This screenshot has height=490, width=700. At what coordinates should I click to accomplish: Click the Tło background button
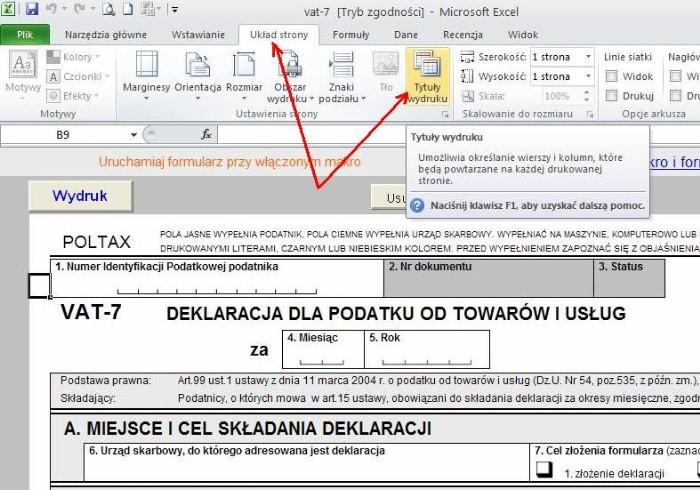[x=386, y=73]
